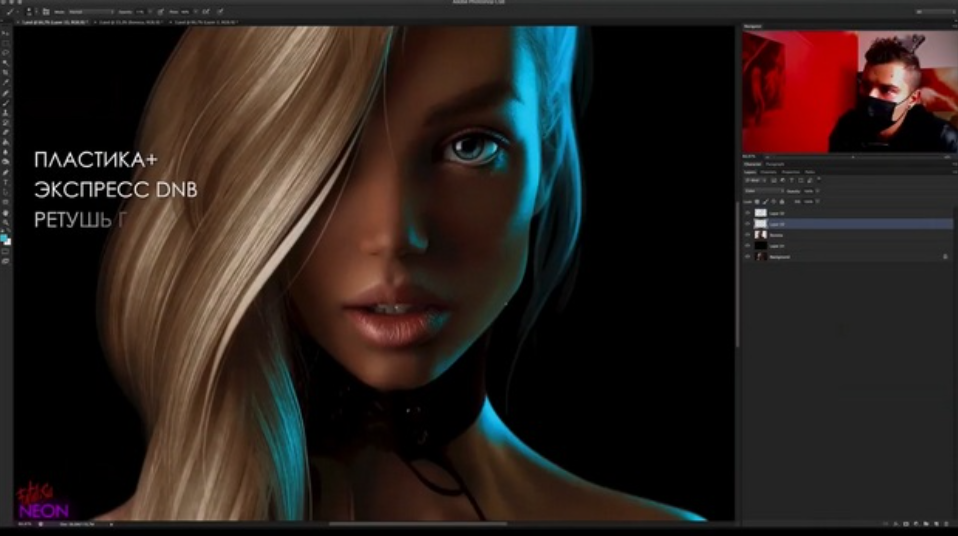Click the background color swatch
The width and height of the screenshot is (958, 536).
coord(9,242)
